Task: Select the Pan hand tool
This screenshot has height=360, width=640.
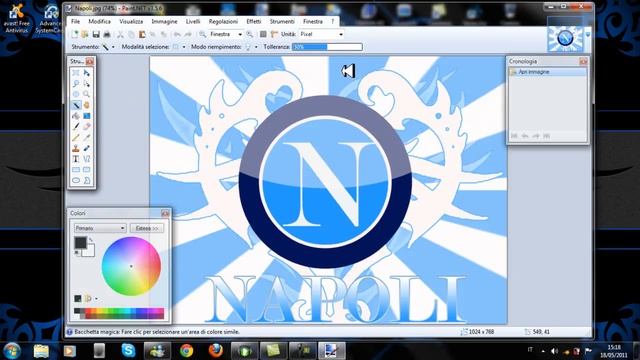Action: click(x=87, y=105)
